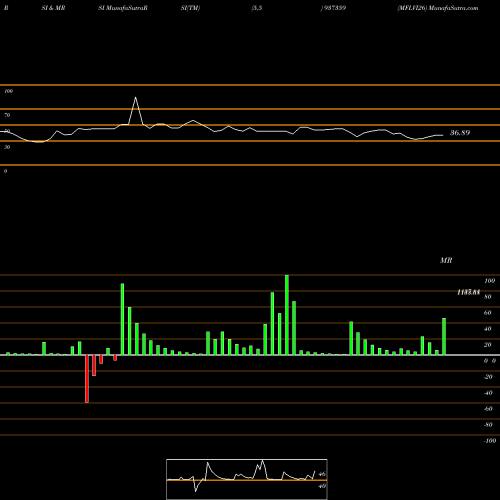Viewport: 500px width, 500px height.
Task: Select the MR axis label 80
Action: tap(488, 297)
